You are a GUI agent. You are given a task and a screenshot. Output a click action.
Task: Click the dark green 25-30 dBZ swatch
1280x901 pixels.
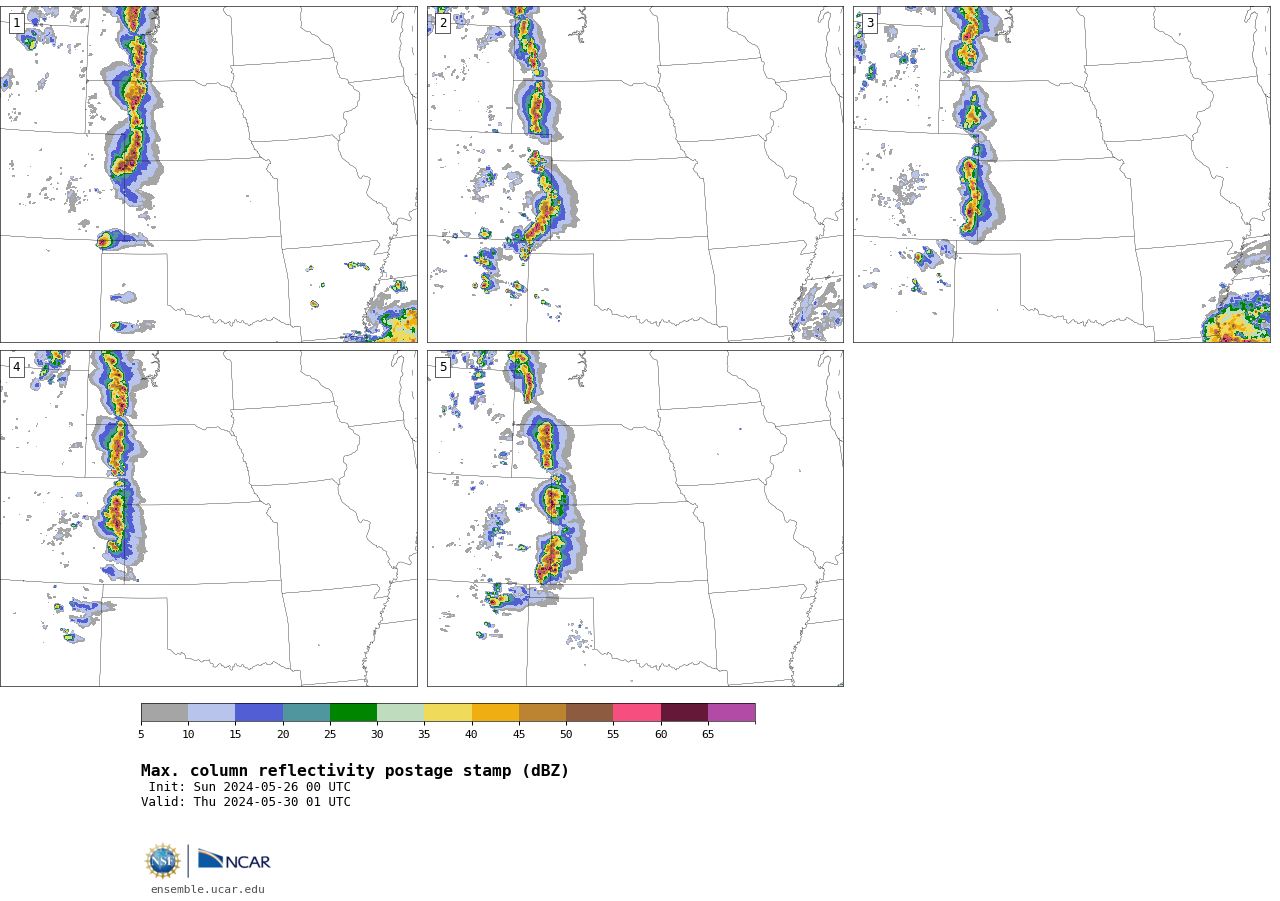[353, 712]
